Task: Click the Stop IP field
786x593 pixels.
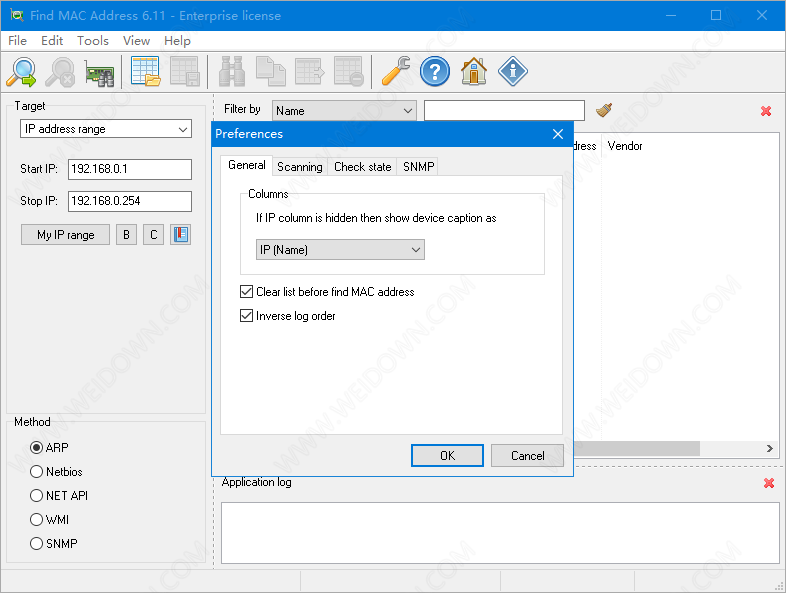Action: (x=130, y=201)
